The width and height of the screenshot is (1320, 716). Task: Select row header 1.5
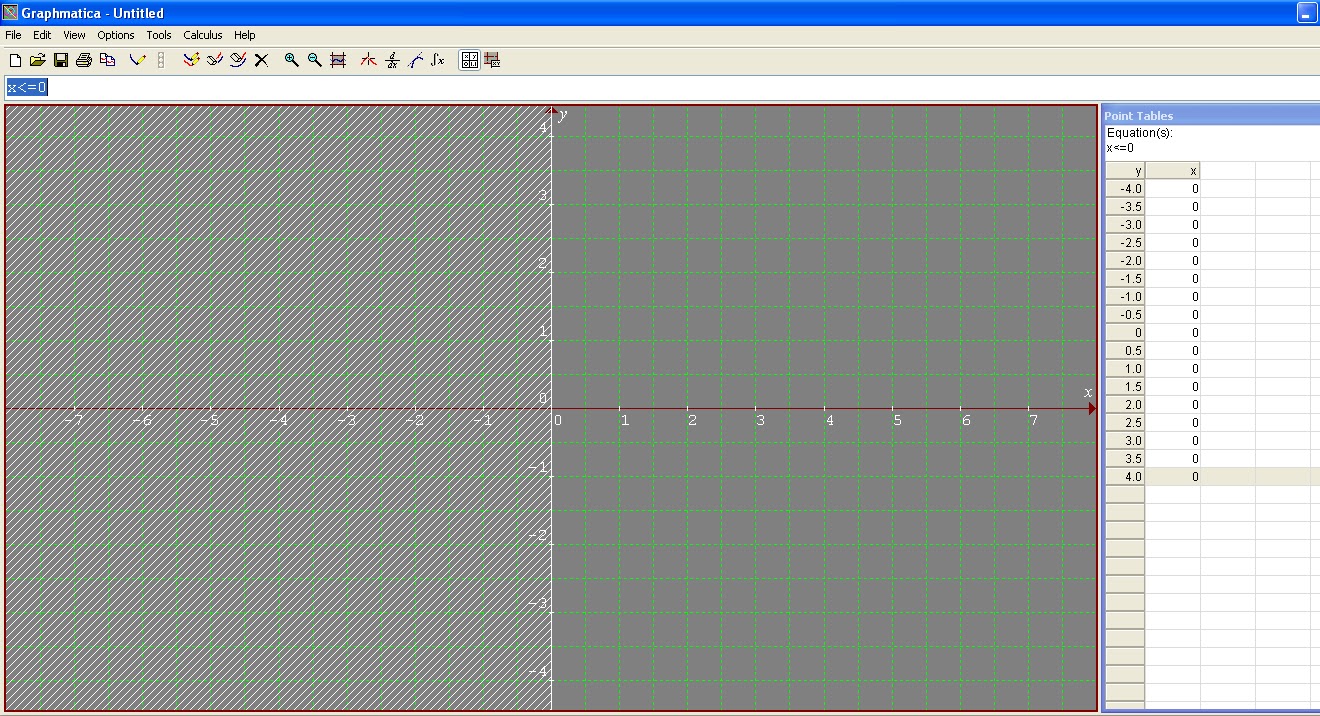click(1125, 387)
